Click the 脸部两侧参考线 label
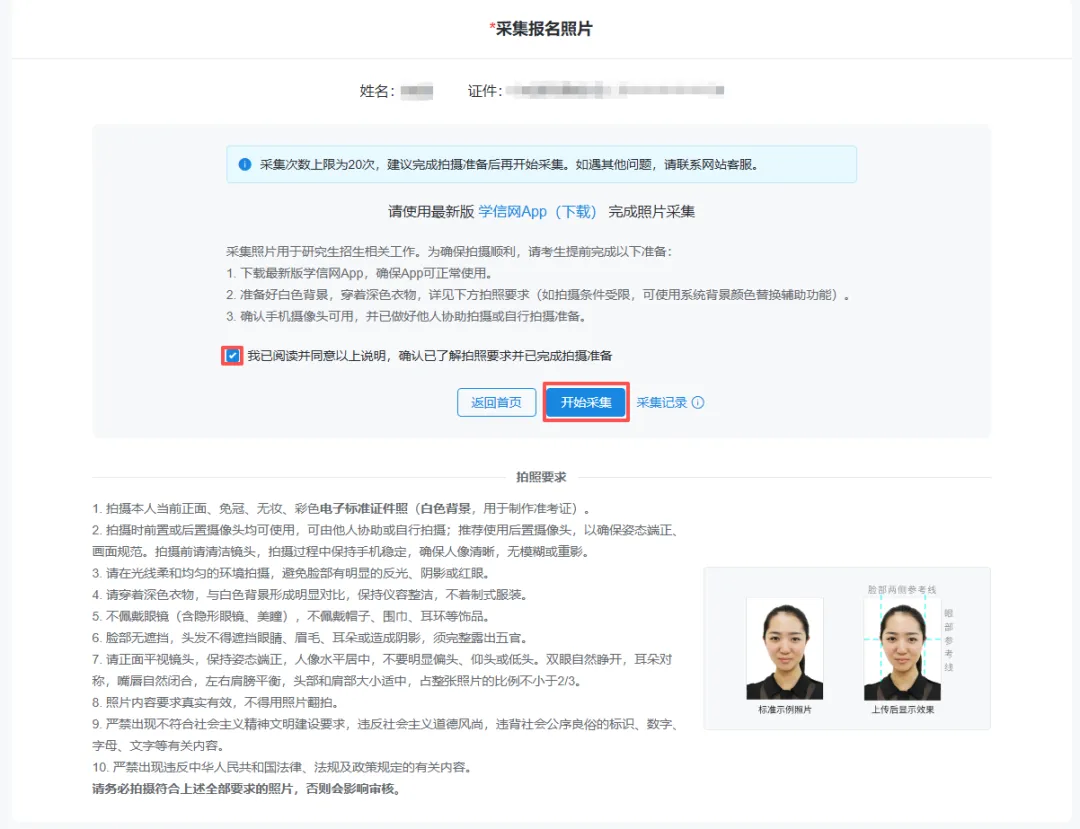 click(902, 590)
